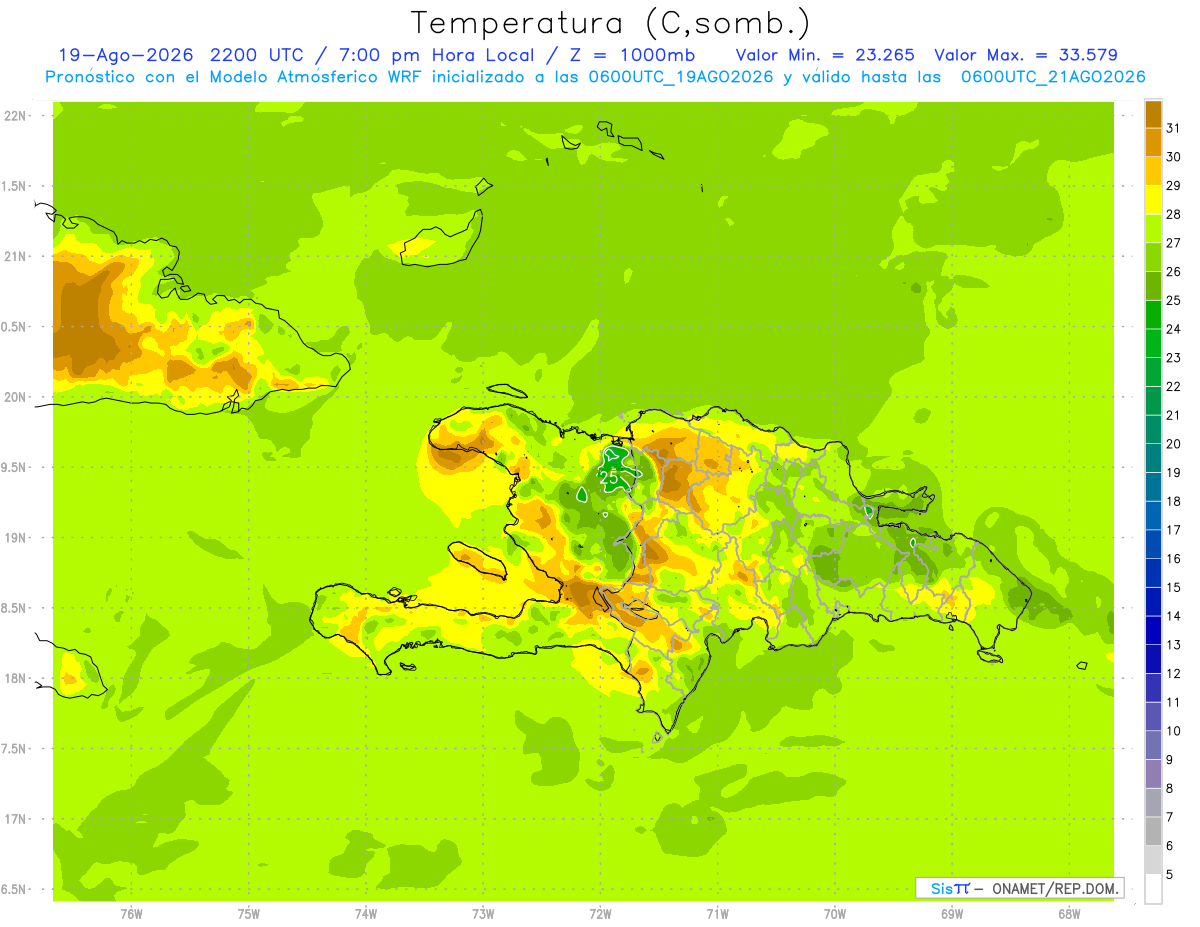Screen dimensions: 1200x927
Task: Click the '25' contour label over Haiti
Action: 608,477
